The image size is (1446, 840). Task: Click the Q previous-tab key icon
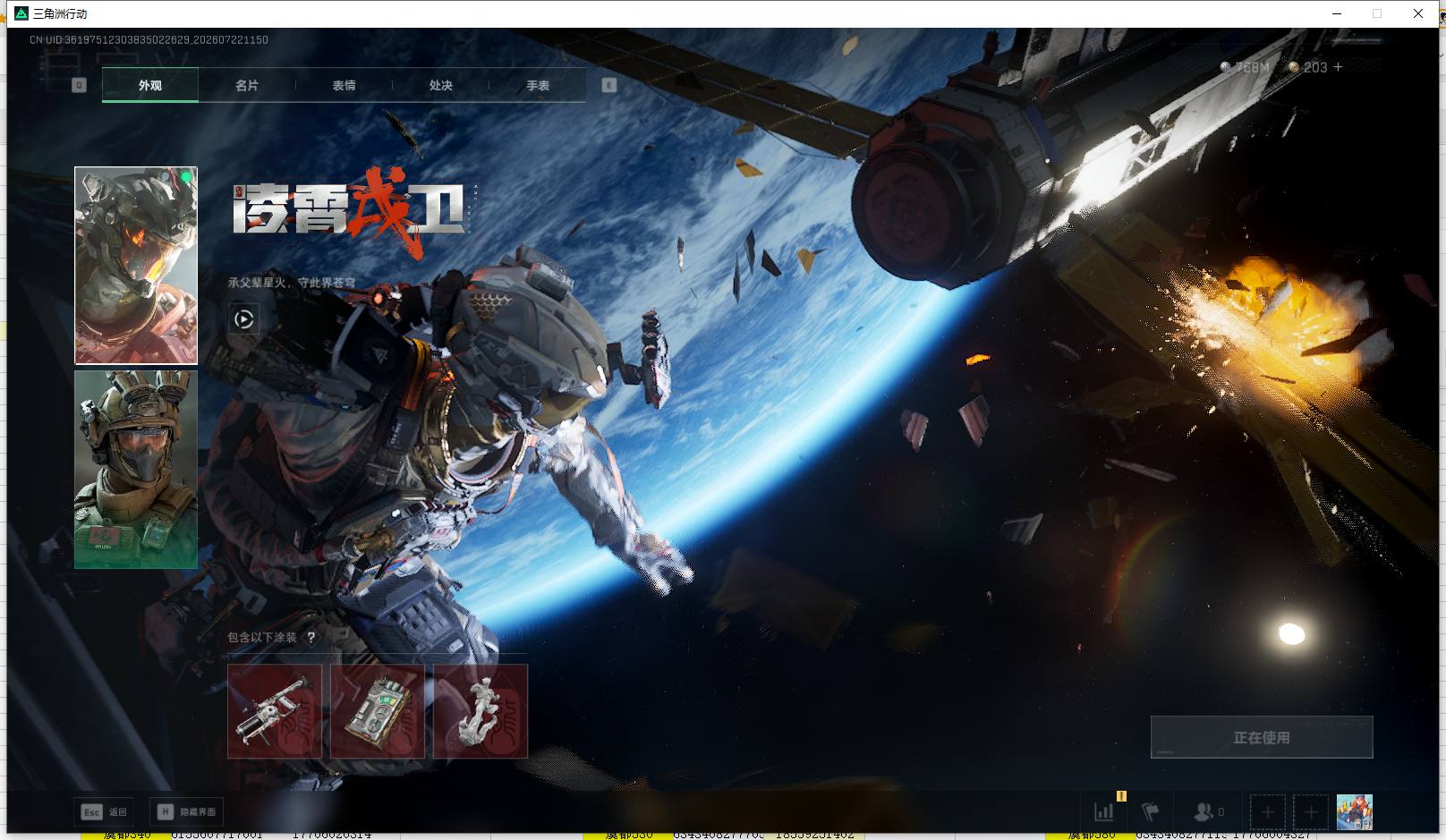(x=79, y=85)
